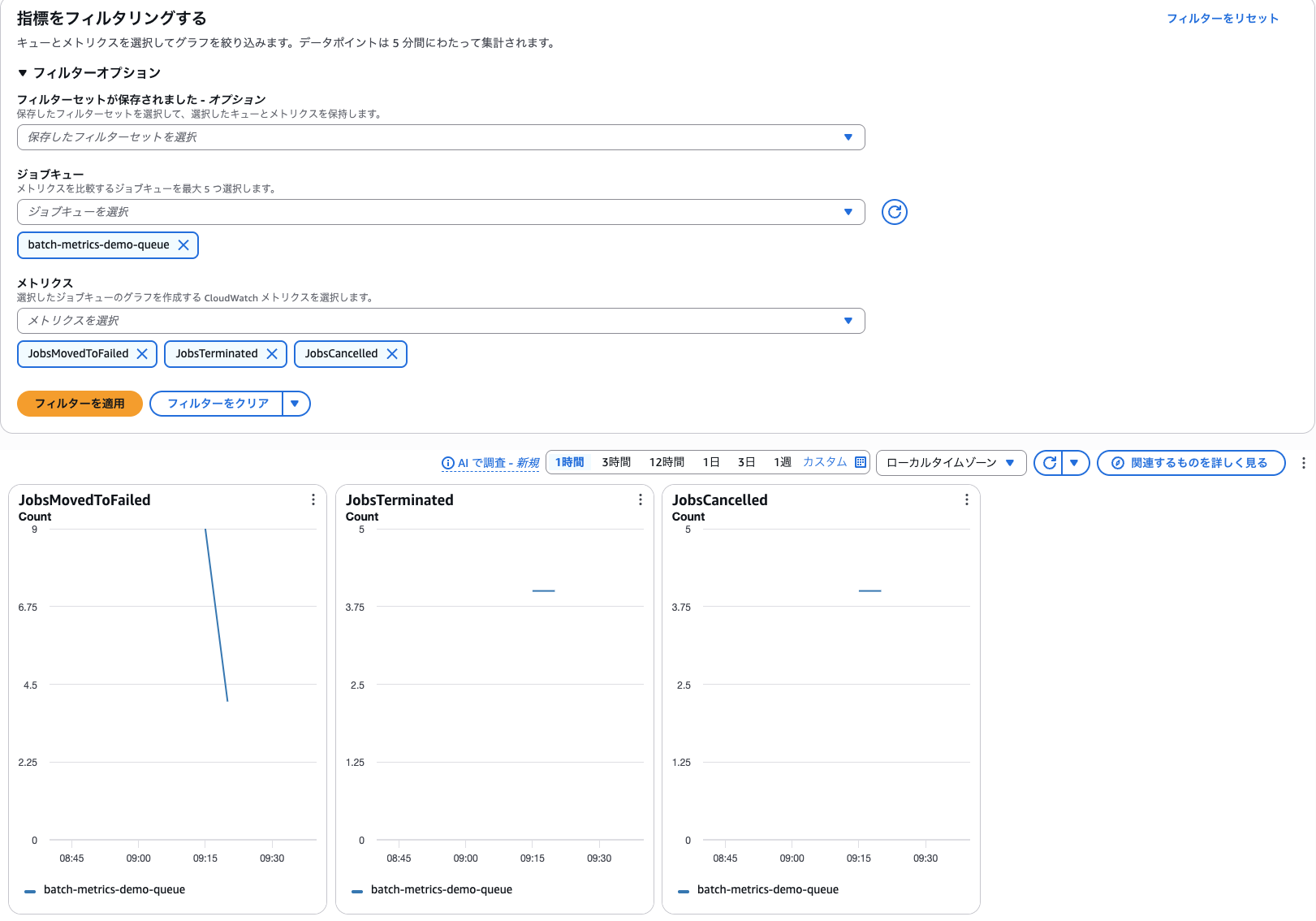Select the 1時間 time range
This screenshot has width=1316, height=921.
pyautogui.click(x=570, y=462)
